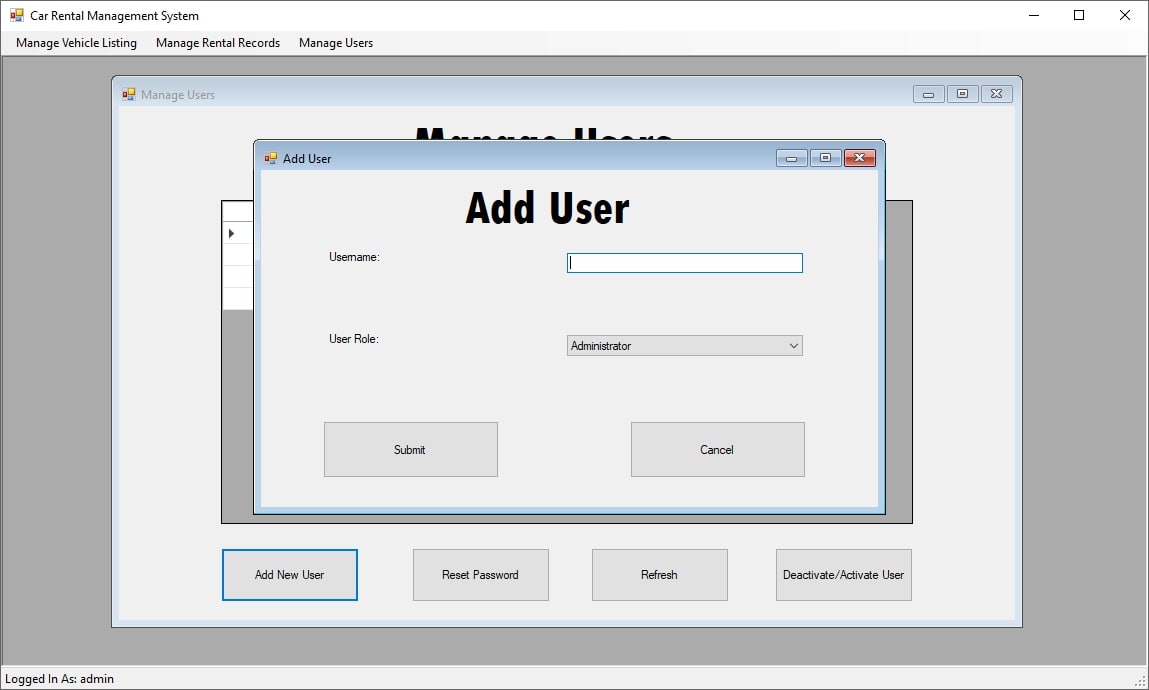Open the Manage Users menu
1149x690 pixels.
[336, 42]
